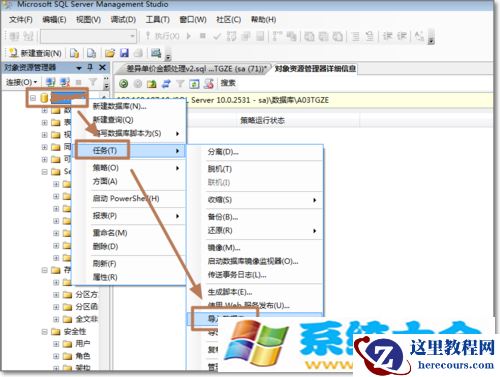
Task: Click the funnel Filter icon in the details toolbar
Action: click(180, 84)
